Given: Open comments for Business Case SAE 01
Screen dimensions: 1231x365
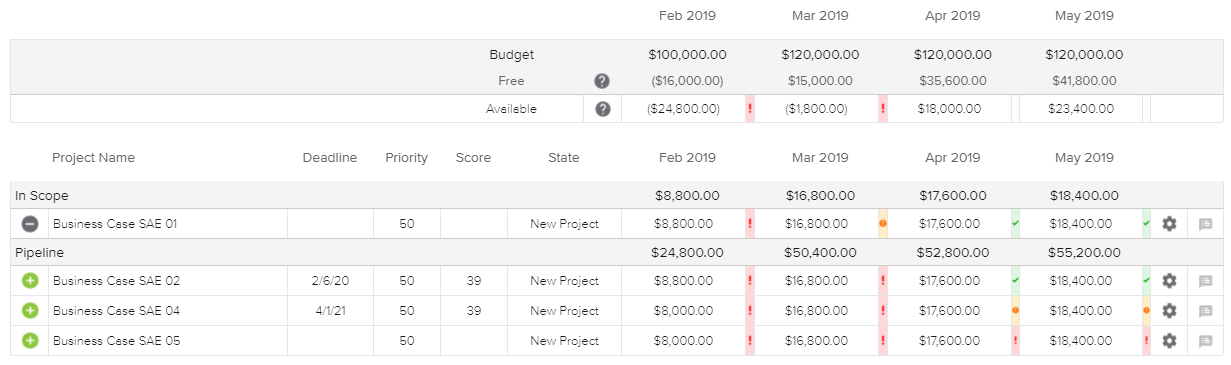Looking at the screenshot, I should click(1205, 224).
